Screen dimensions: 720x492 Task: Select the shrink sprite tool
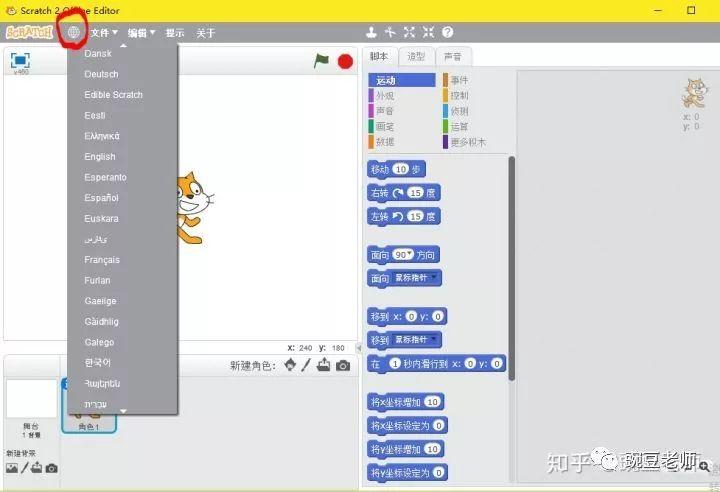pyautogui.click(x=428, y=32)
